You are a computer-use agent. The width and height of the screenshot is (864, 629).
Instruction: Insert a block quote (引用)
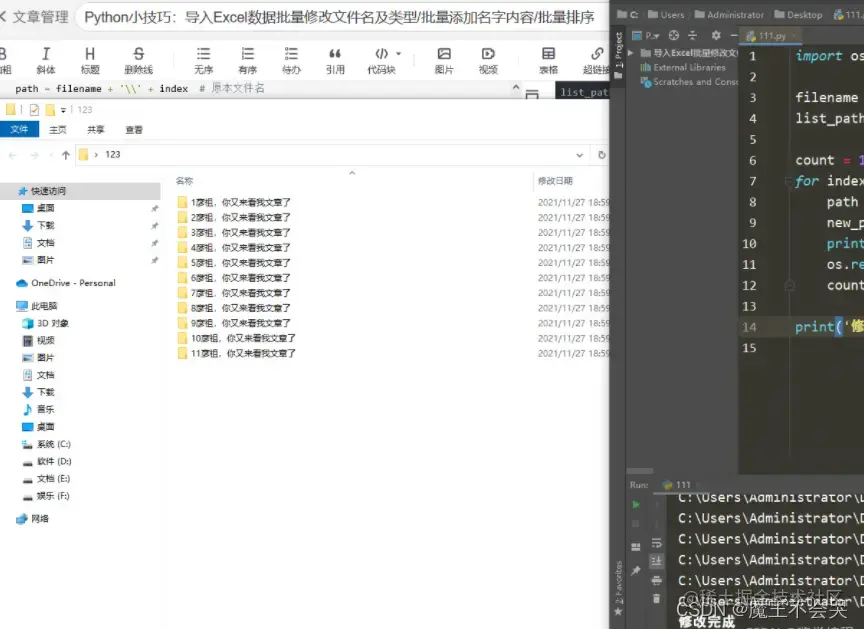[x=335, y=60]
